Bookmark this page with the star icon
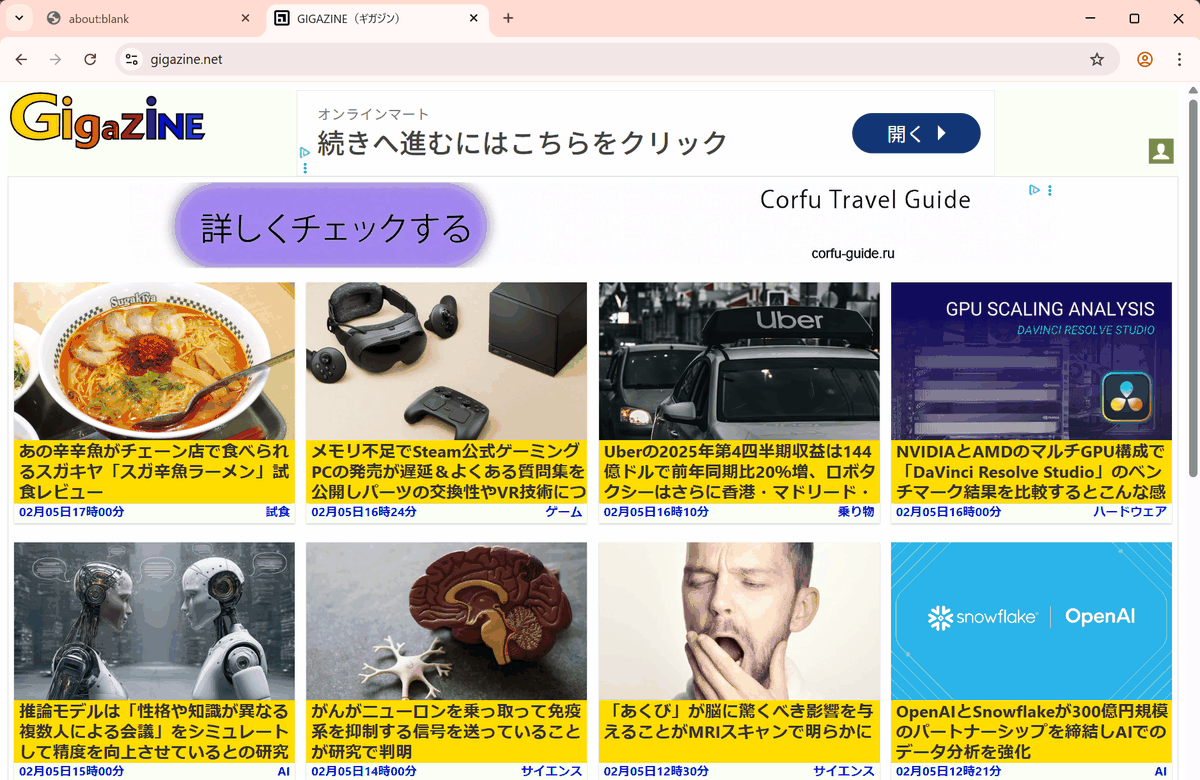 click(x=1097, y=60)
